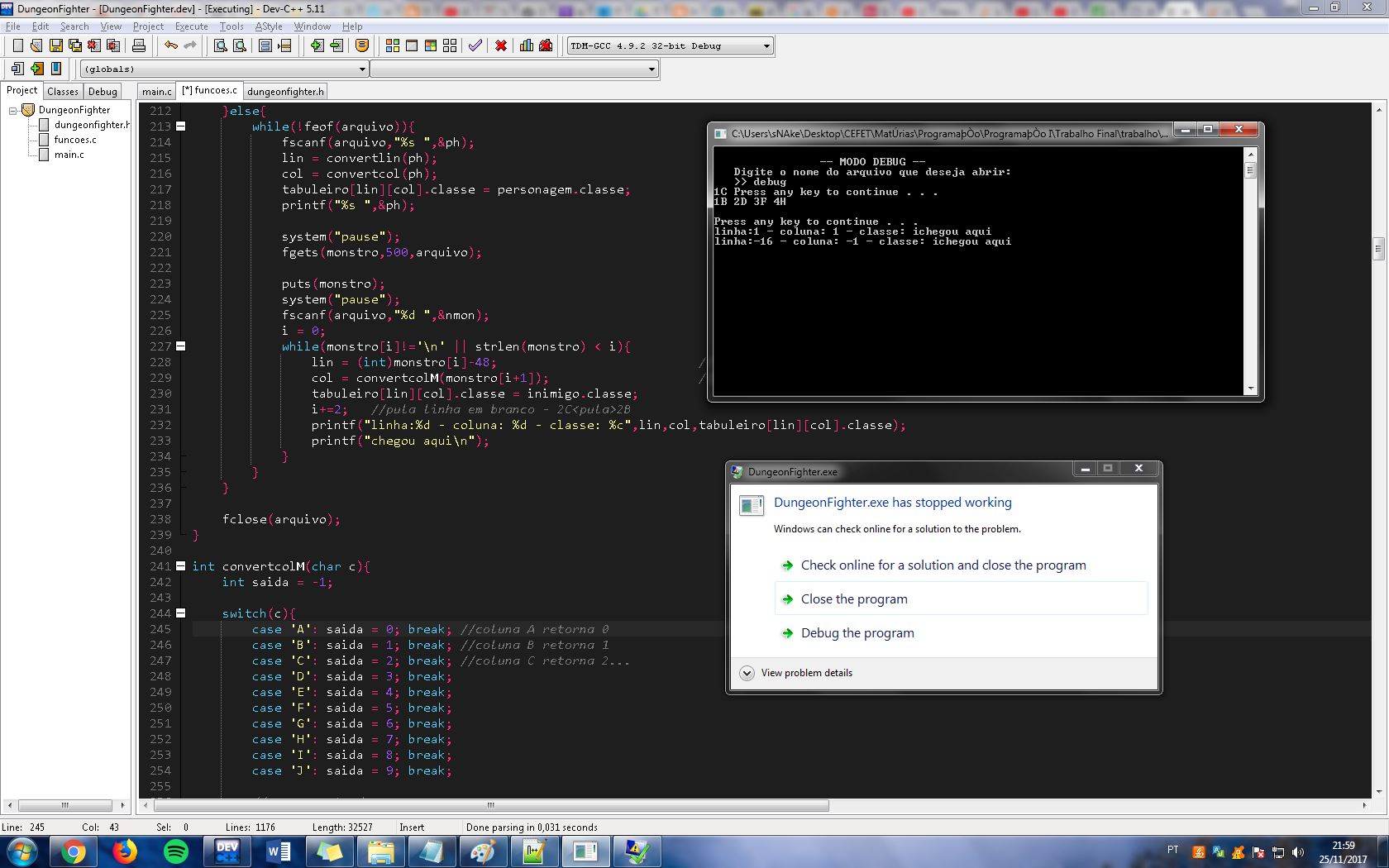Click the Close file toolbar icon
The width and height of the screenshot is (1389, 868).
pos(94,45)
